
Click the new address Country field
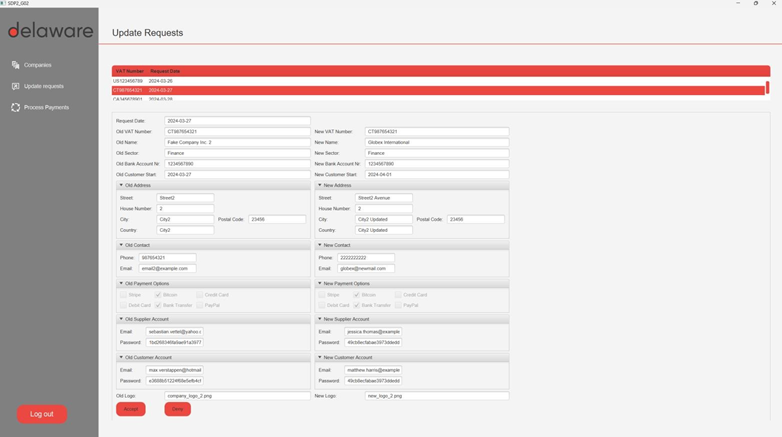[x=384, y=230]
